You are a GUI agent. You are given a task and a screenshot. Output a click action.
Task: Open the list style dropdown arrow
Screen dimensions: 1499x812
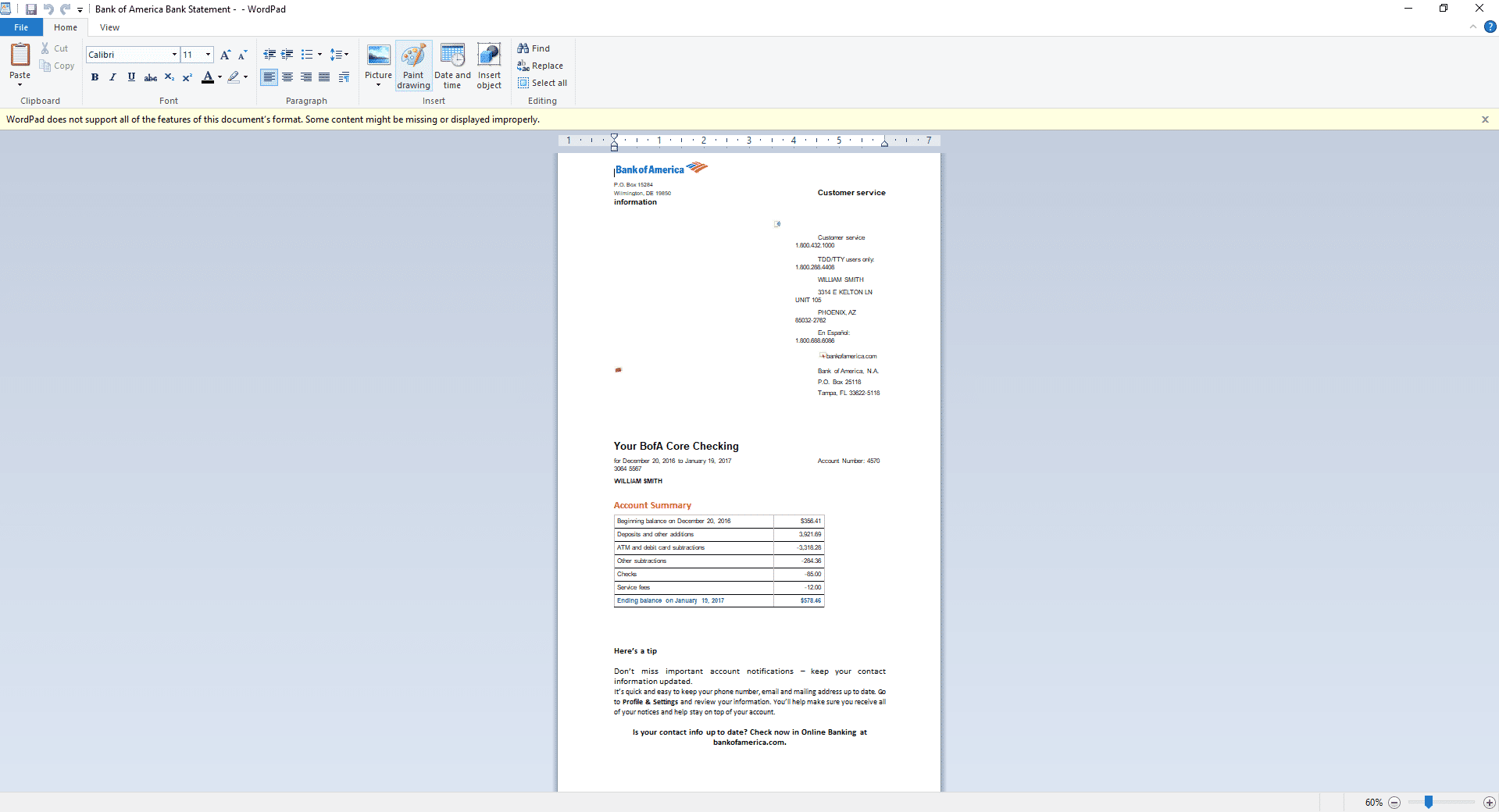(x=320, y=55)
